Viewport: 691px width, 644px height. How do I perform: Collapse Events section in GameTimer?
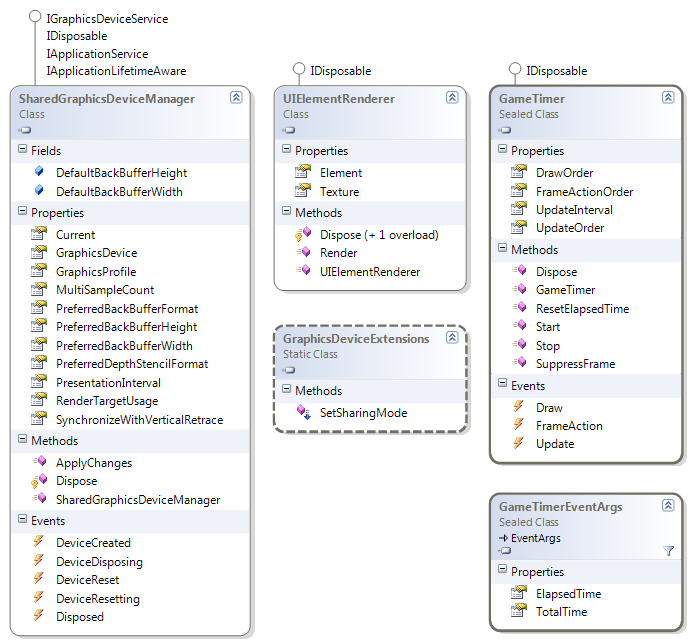[x=502, y=383]
